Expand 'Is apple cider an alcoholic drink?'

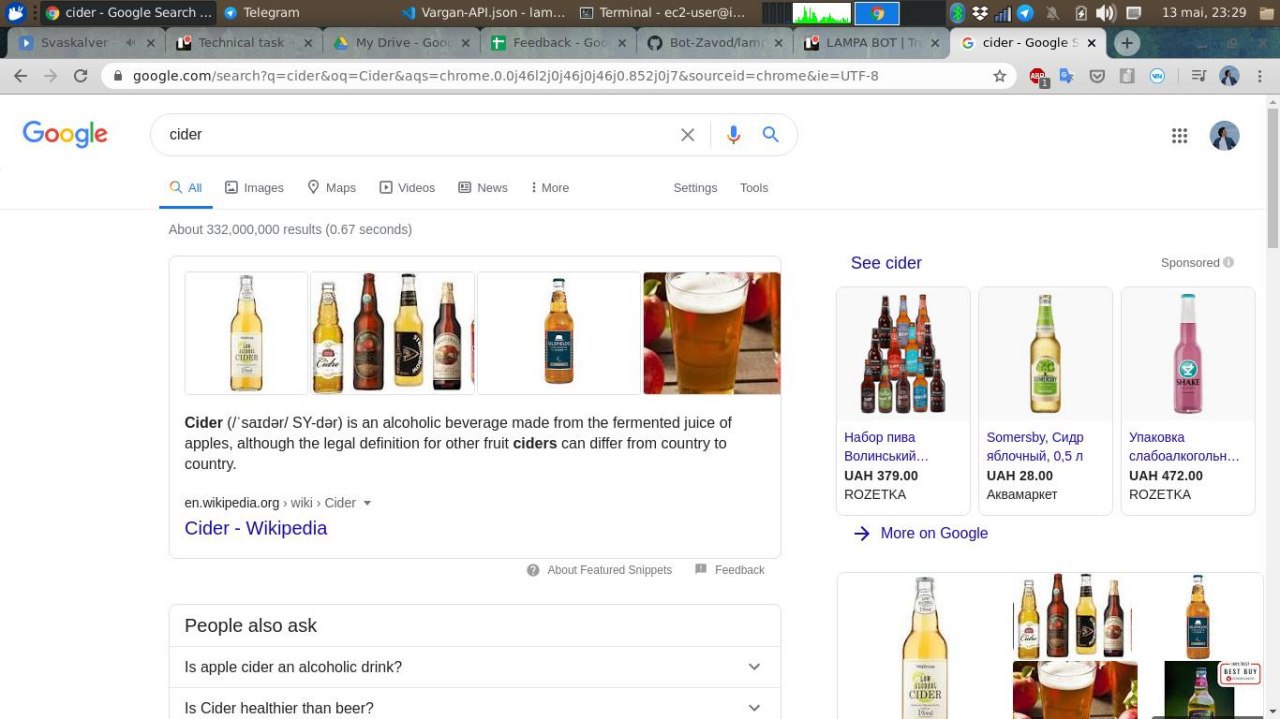[x=475, y=667]
